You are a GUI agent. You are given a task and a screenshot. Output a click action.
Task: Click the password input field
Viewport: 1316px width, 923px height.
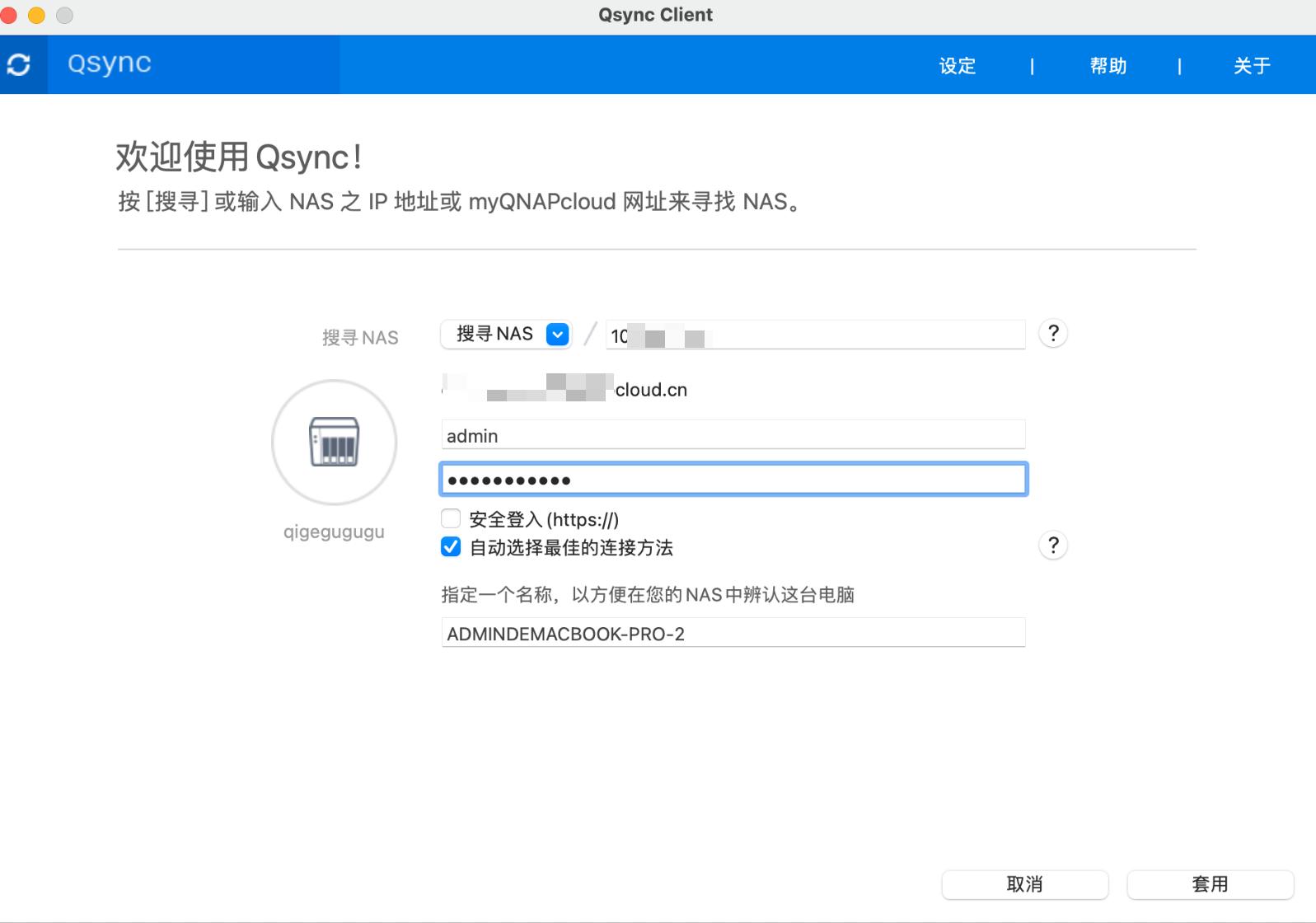(733, 479)
